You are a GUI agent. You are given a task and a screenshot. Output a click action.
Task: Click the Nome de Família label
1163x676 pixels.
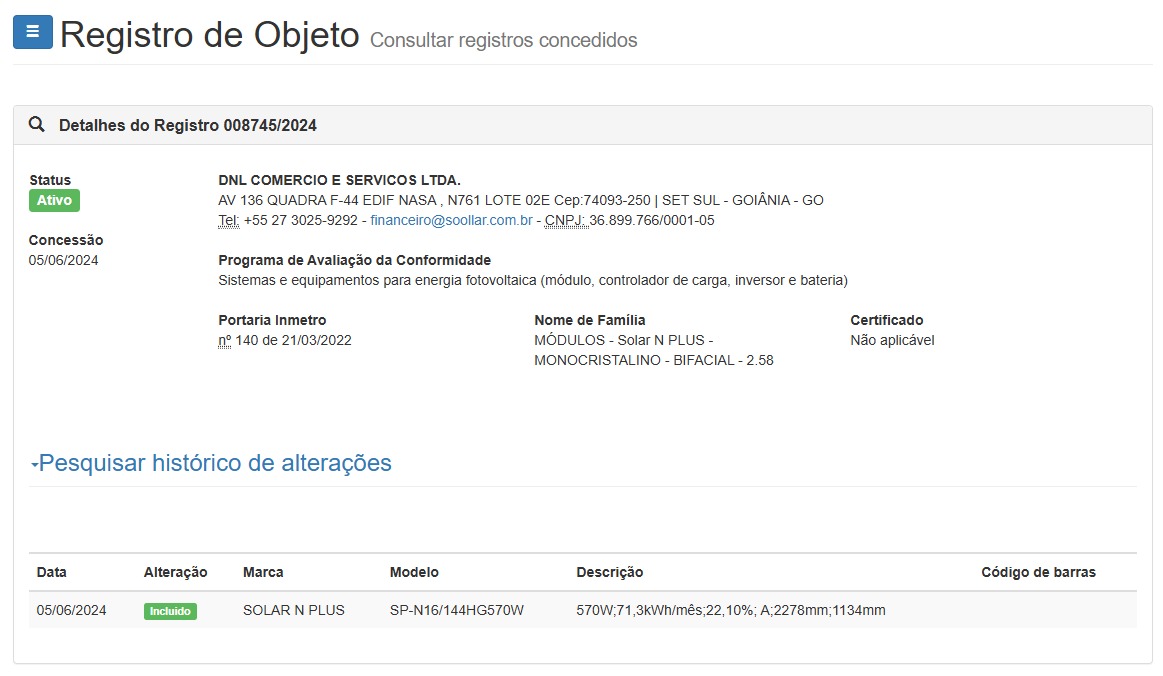tap(590, 321)
